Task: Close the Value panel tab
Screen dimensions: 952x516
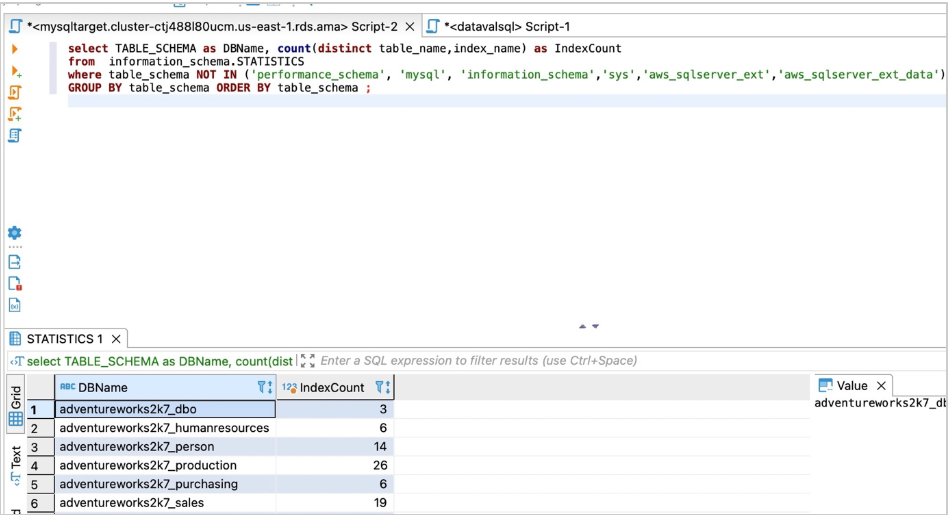Action: pos(881,386)
